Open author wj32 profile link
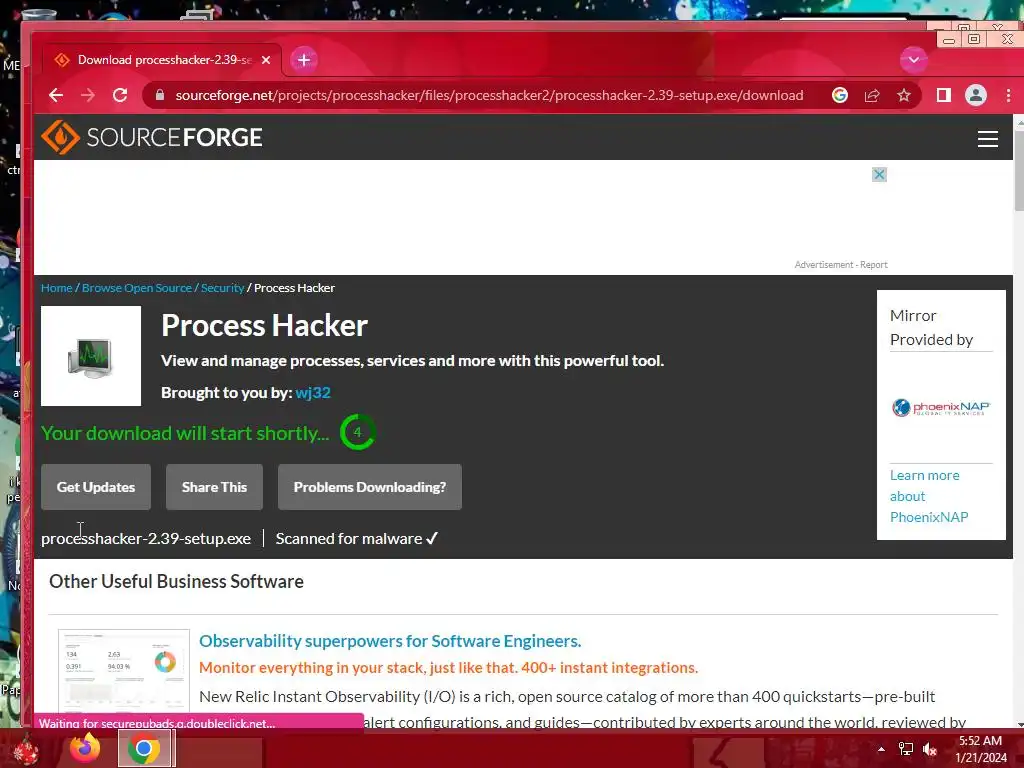 click(x=313, y=392)
